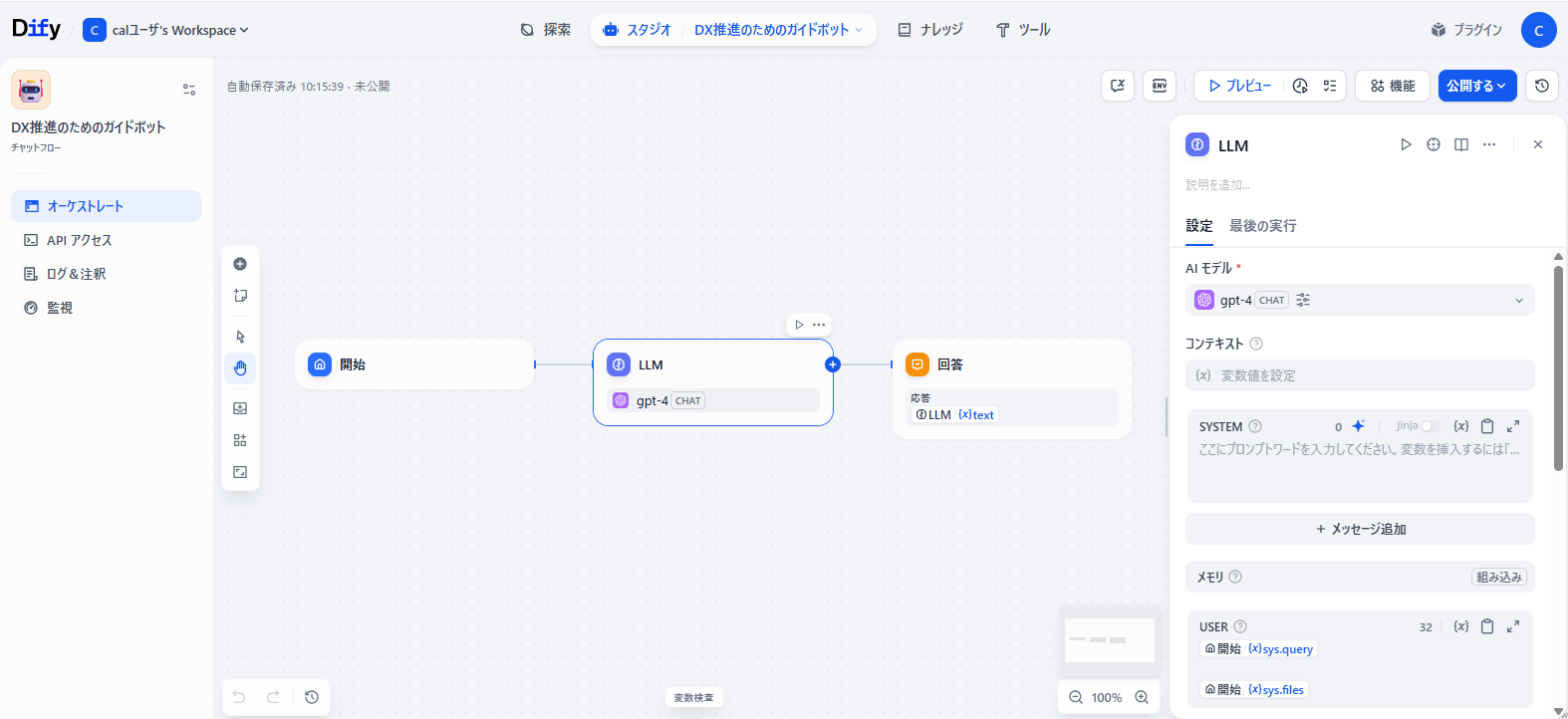Expand the SYSTEM prompt editor
Viewport: 1568px width, 719px height.
coord(1513,426)
